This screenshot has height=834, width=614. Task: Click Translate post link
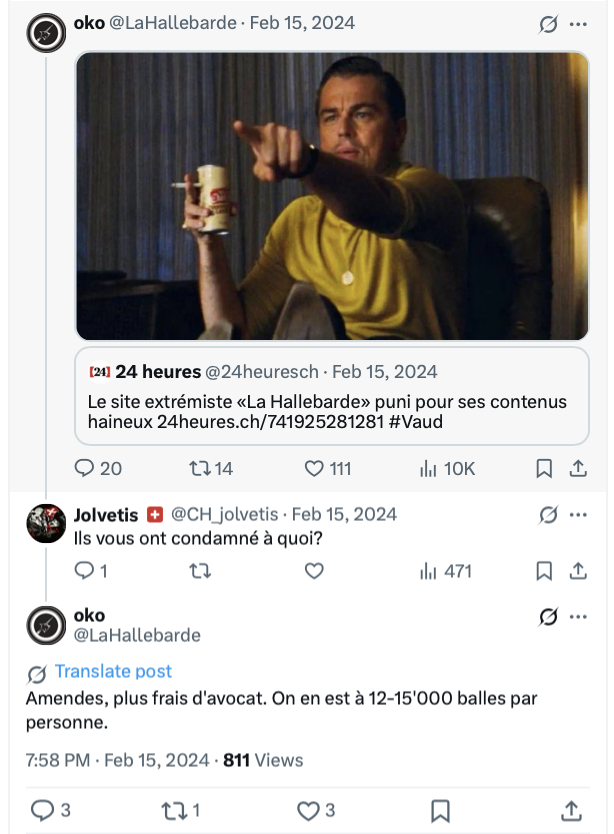click(x=113, y=672)
